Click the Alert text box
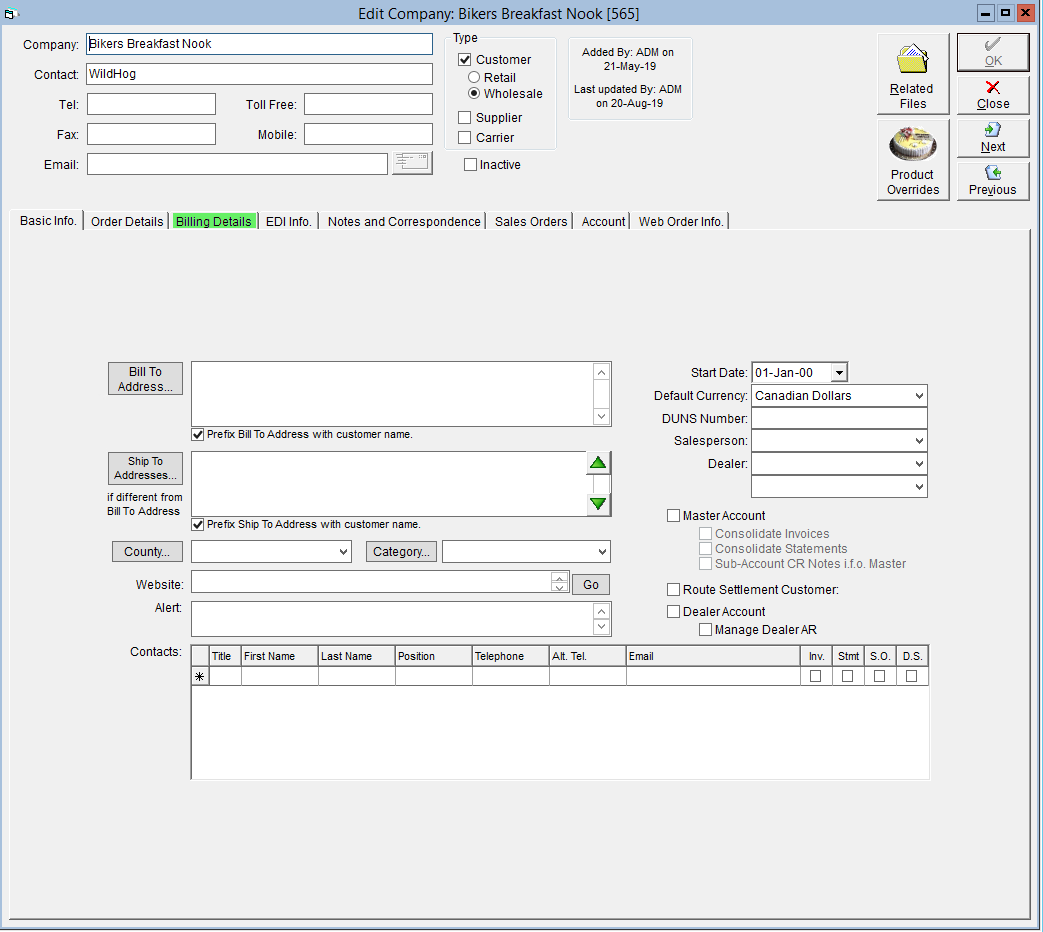 pos(392,619)
